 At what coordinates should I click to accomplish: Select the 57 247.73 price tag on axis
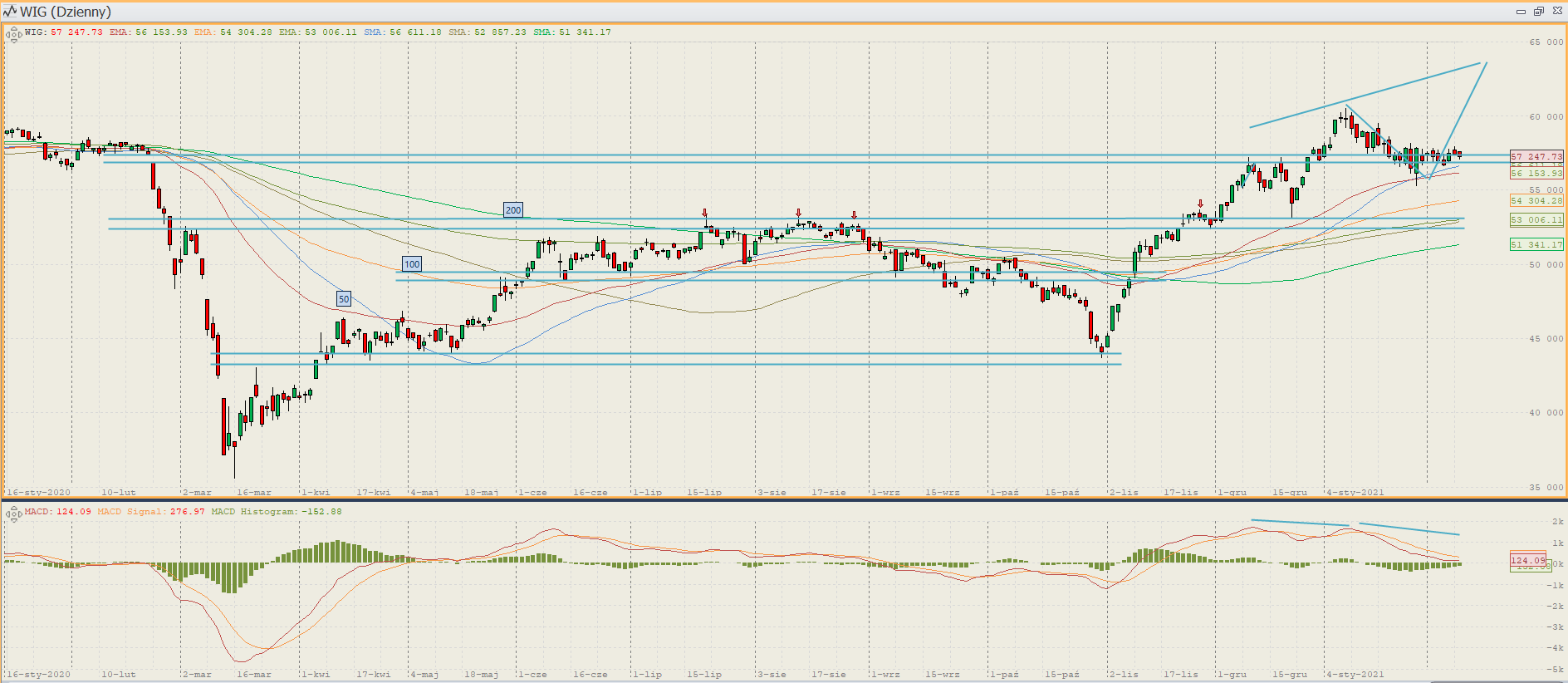(x=1536, y=156)
